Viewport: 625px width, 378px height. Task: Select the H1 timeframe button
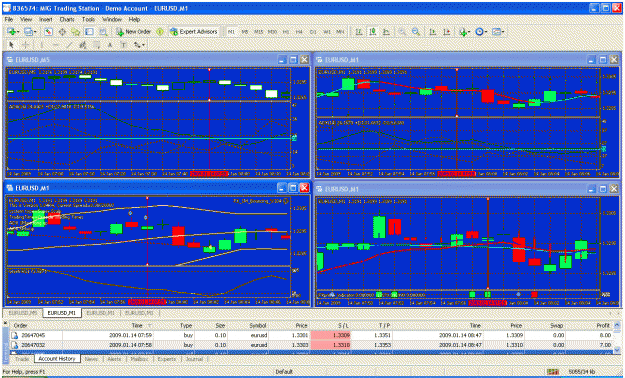click(x=286, y=32)
